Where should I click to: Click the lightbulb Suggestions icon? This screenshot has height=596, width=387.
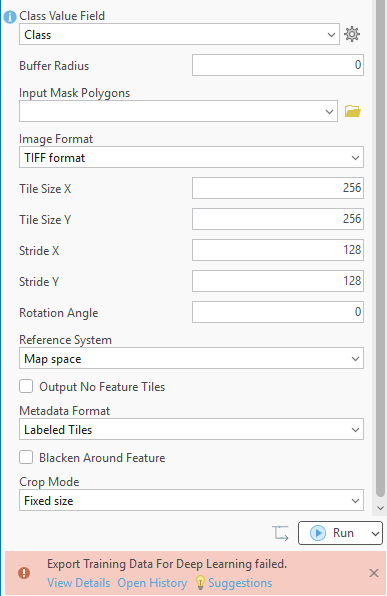coord(200,583)
